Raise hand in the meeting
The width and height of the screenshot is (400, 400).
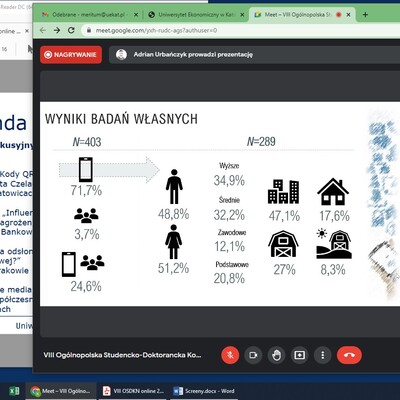coord(276,355)
